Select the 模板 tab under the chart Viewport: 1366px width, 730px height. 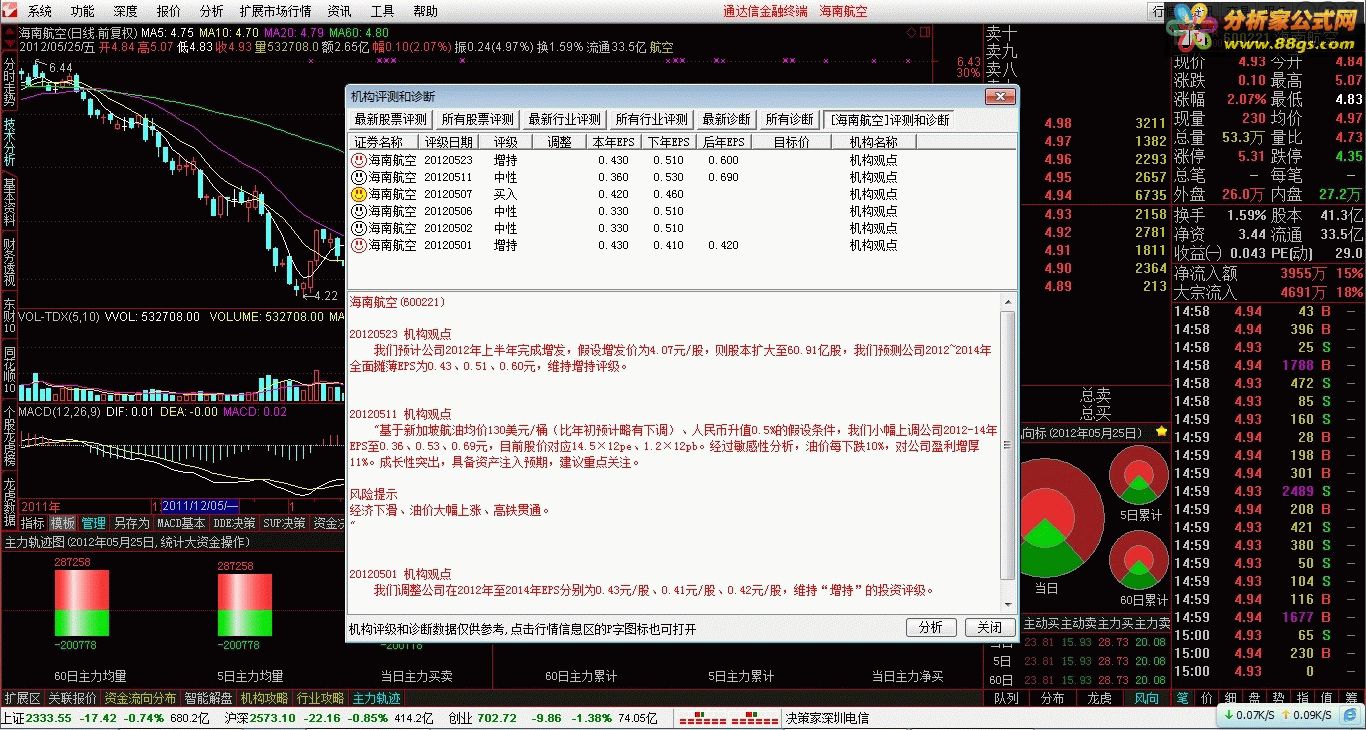[x=63, y=523]
